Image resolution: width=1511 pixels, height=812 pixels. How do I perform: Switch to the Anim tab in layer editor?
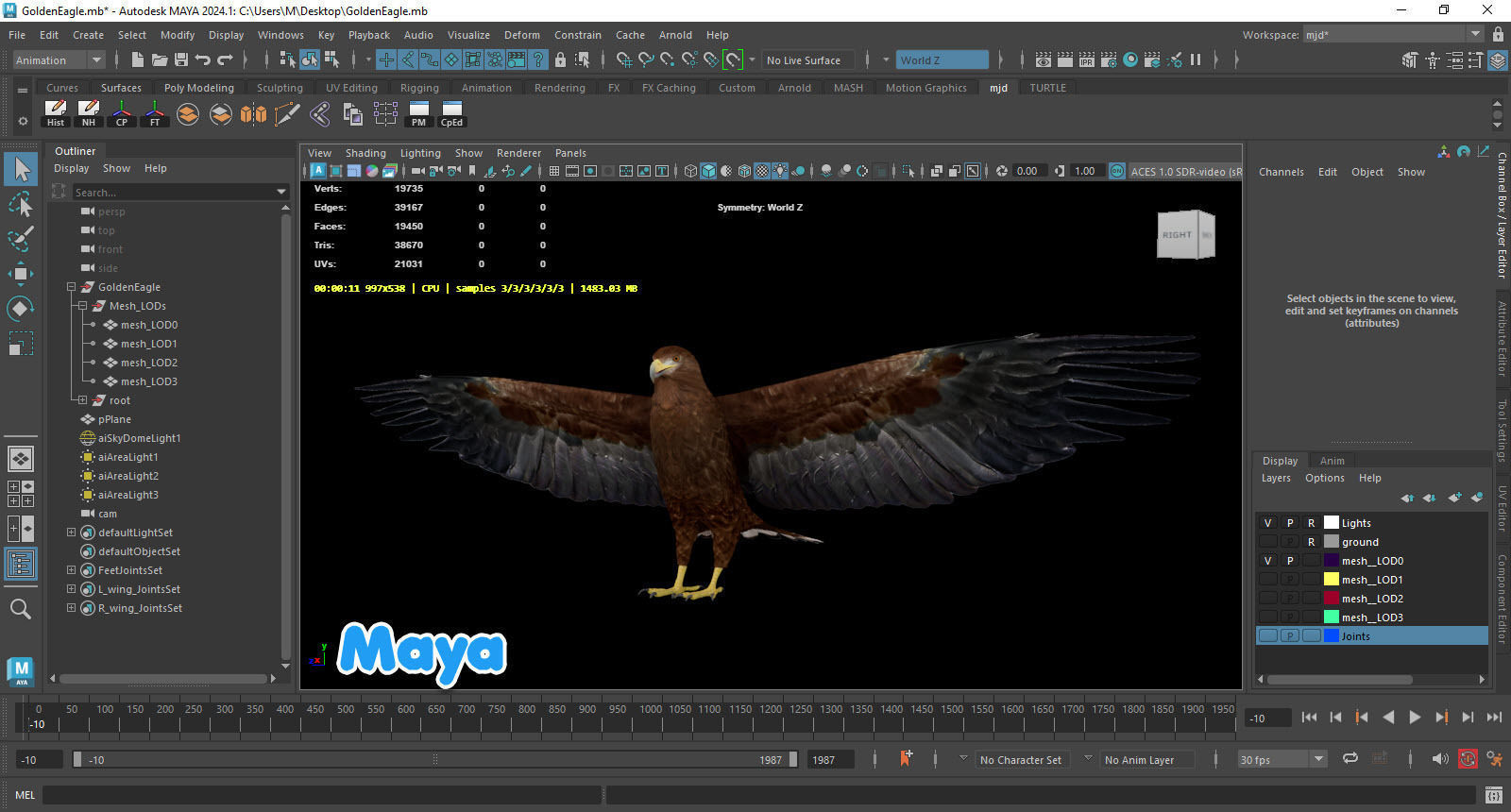click(1332, 461)
